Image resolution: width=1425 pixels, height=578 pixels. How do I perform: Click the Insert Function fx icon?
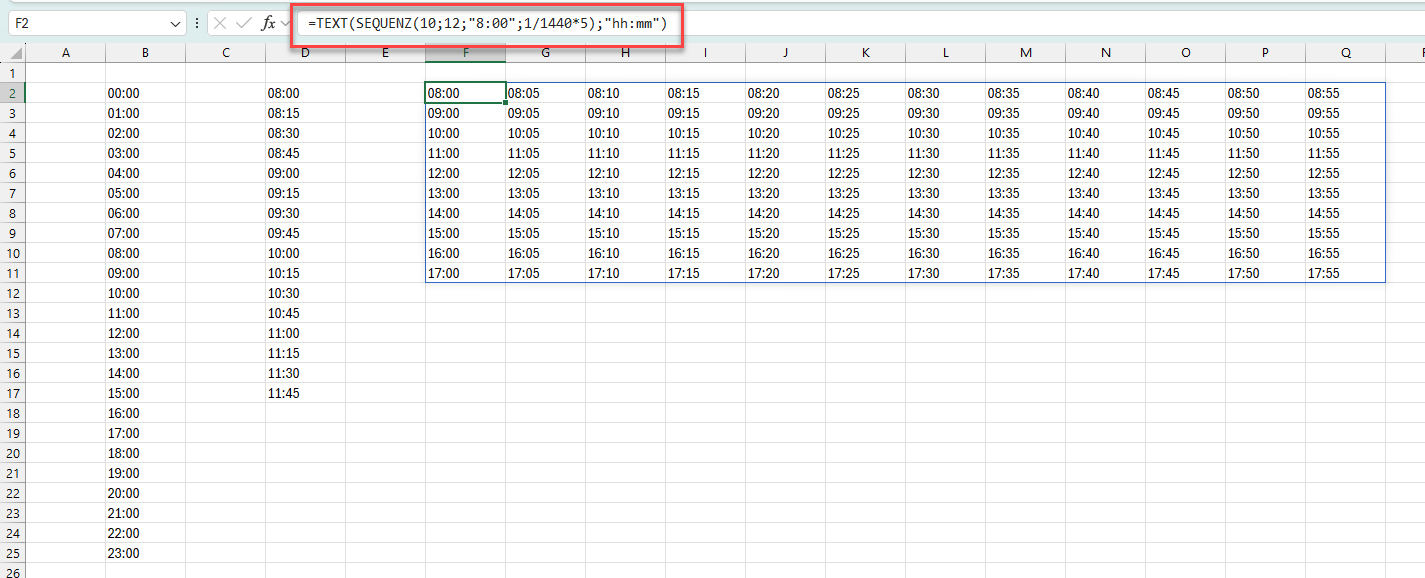268,23
